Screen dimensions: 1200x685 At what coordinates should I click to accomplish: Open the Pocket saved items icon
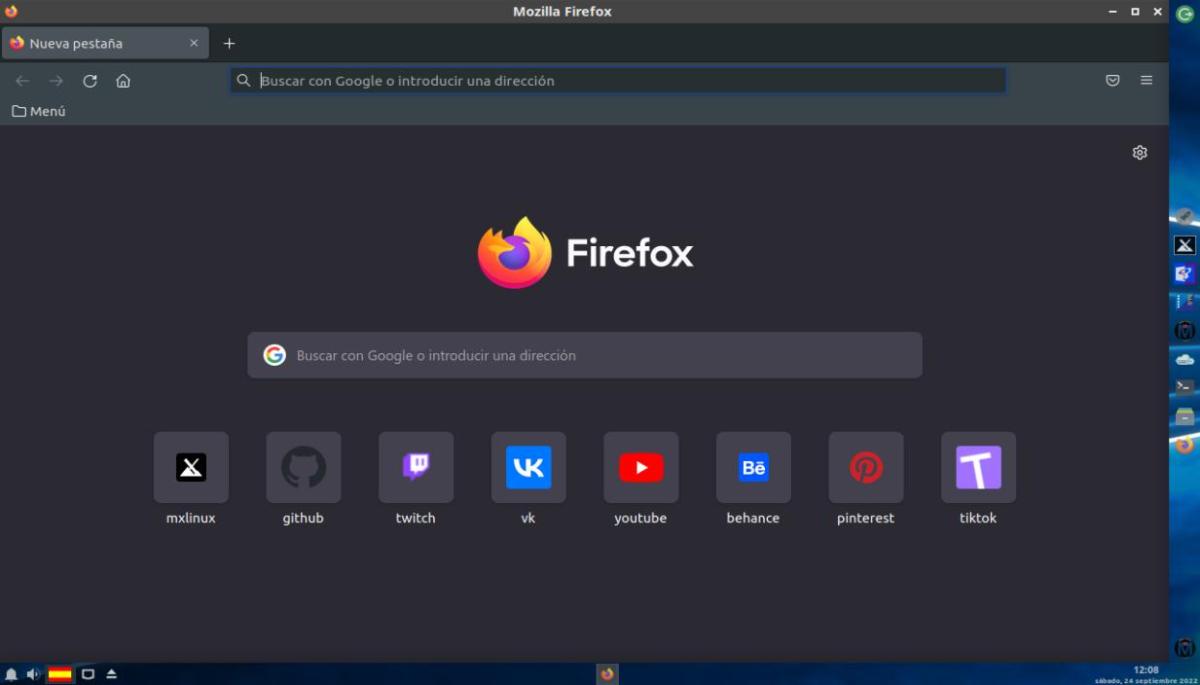point(1112,81)
